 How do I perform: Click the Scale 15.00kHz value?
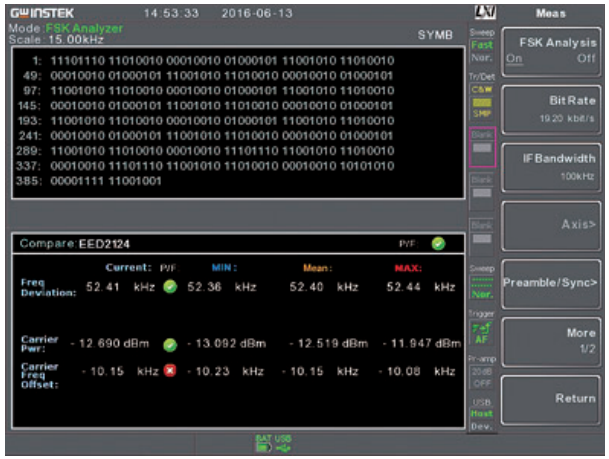(x=76, y=40)
